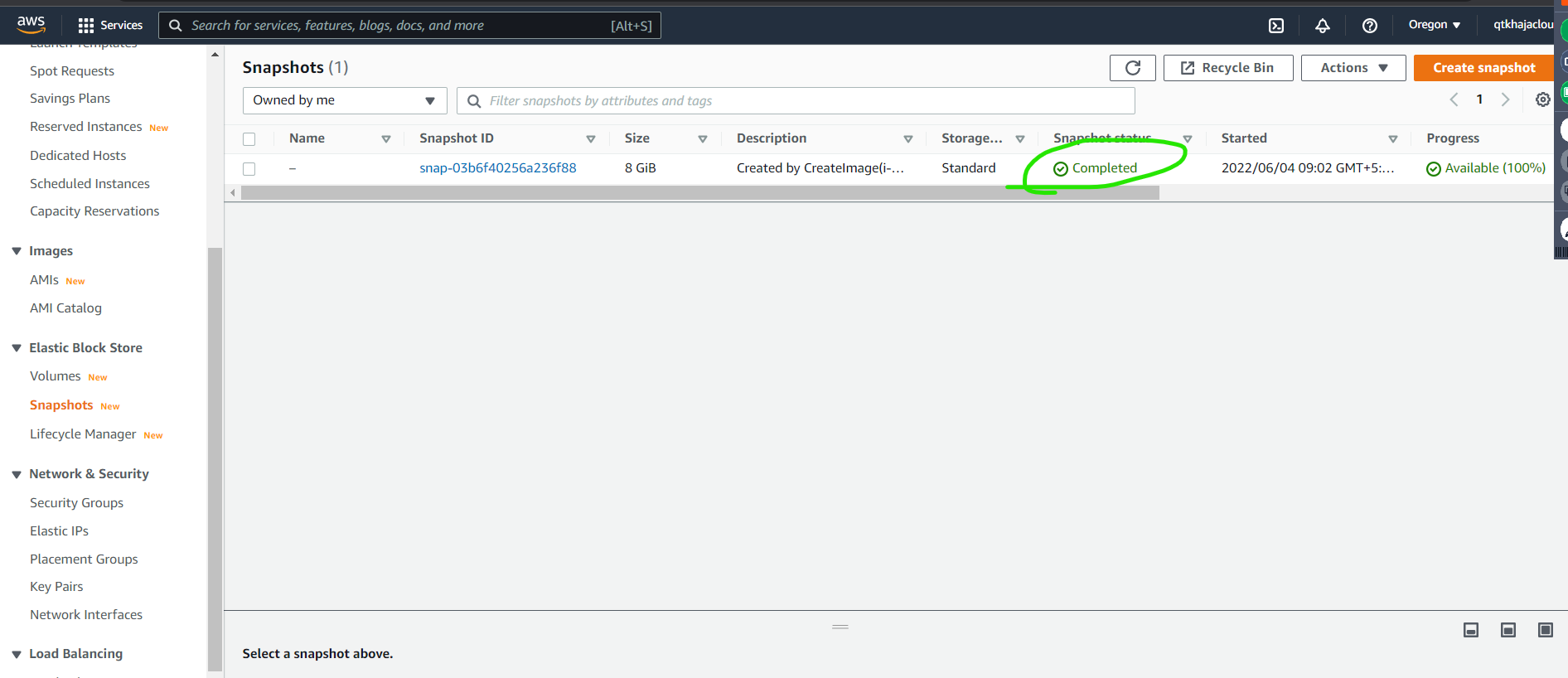Go to Volumes in the sidebar
This screenshot has width=1568, height=678.
click(x=56, y=376)
